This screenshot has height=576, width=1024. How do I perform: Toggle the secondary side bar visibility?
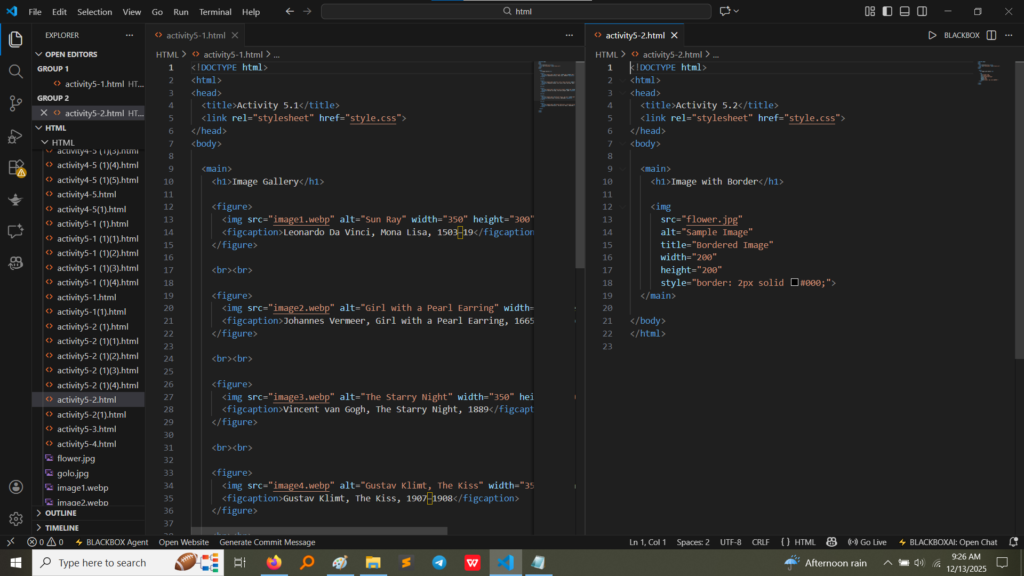923,12
